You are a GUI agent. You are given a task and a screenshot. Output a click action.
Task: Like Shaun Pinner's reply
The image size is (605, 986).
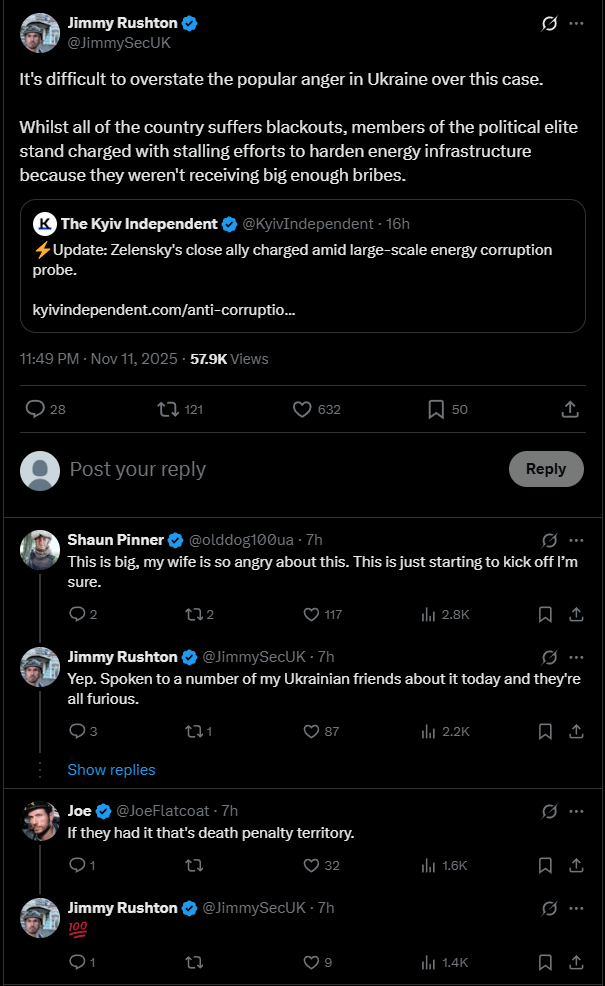coord(311,614)
